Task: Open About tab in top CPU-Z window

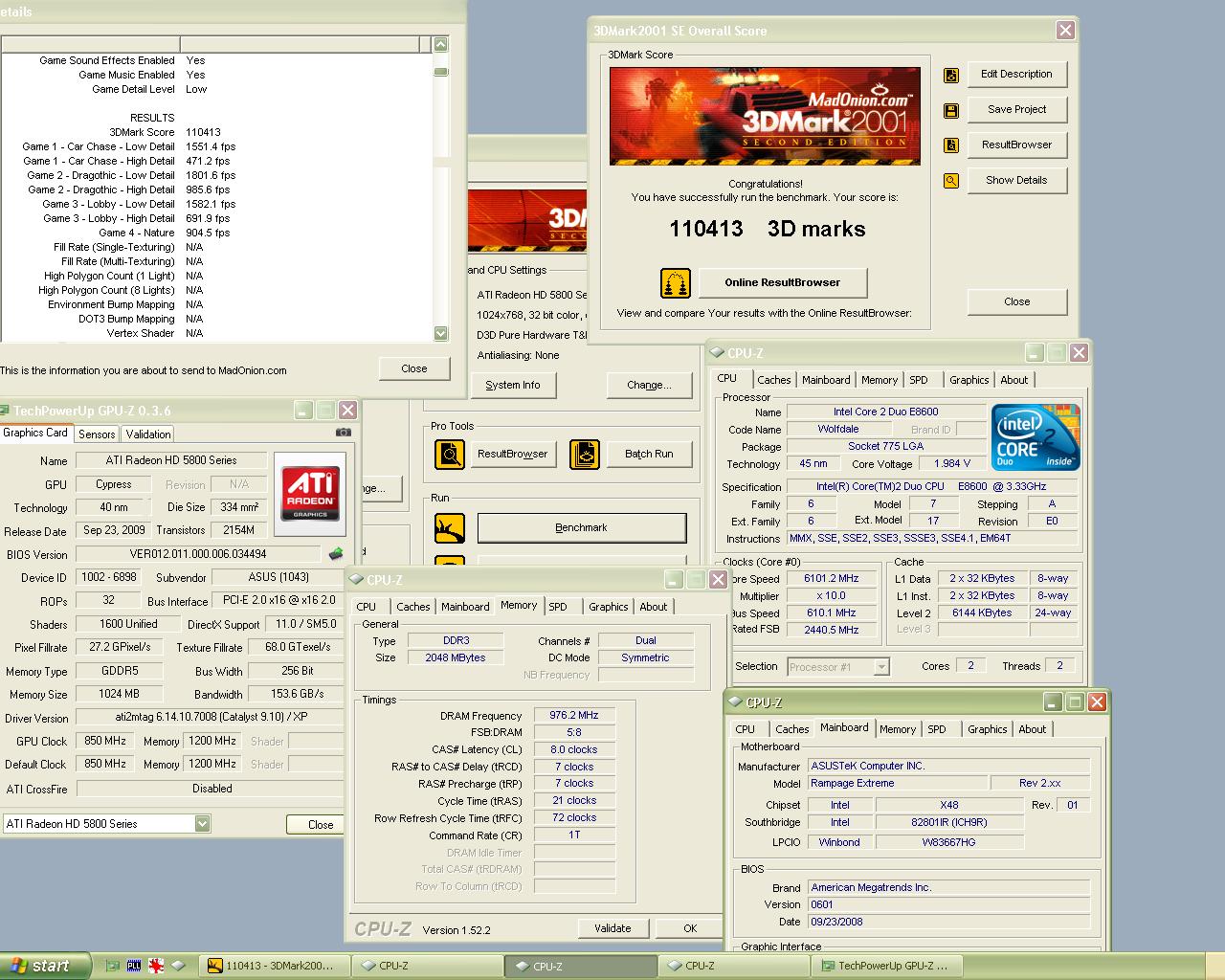Action: 1013,380
